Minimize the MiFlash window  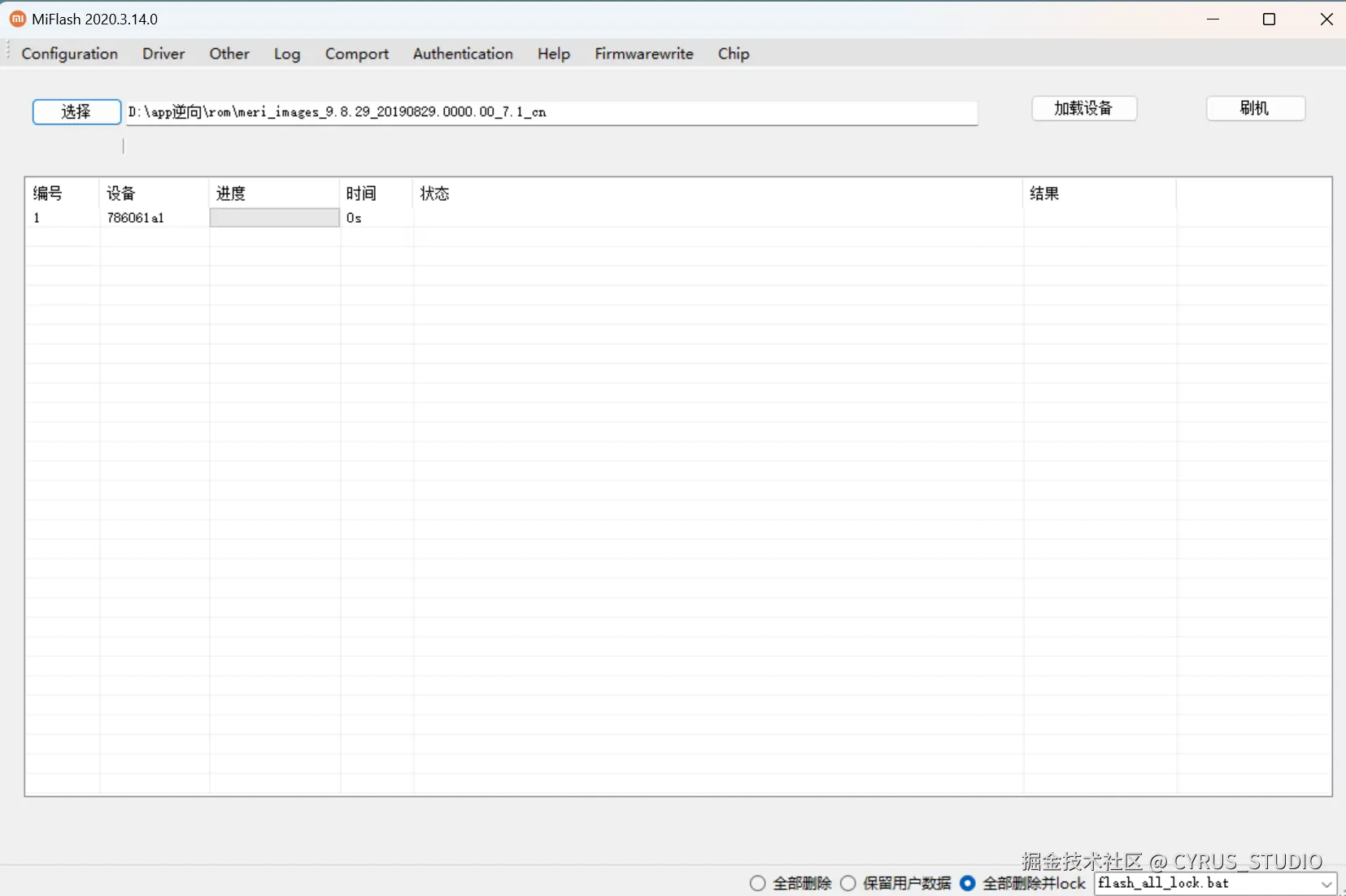(1213, 19)
